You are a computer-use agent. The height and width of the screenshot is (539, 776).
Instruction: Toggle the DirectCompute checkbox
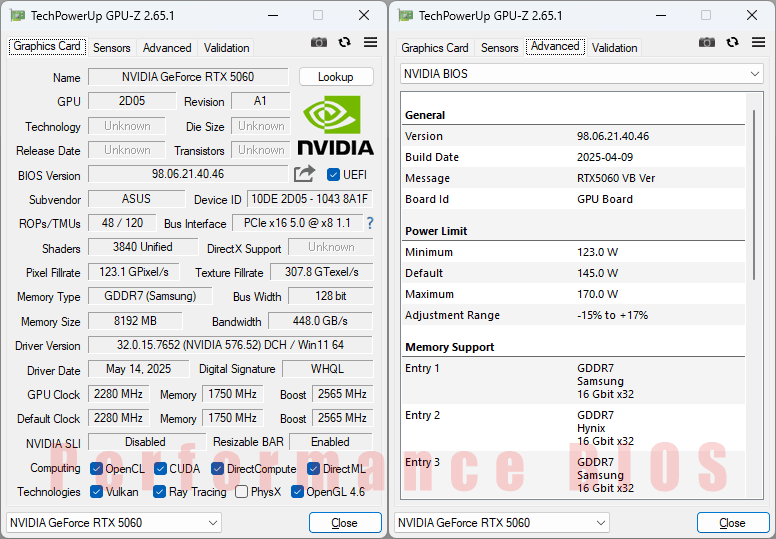click(x=217, y=469)
